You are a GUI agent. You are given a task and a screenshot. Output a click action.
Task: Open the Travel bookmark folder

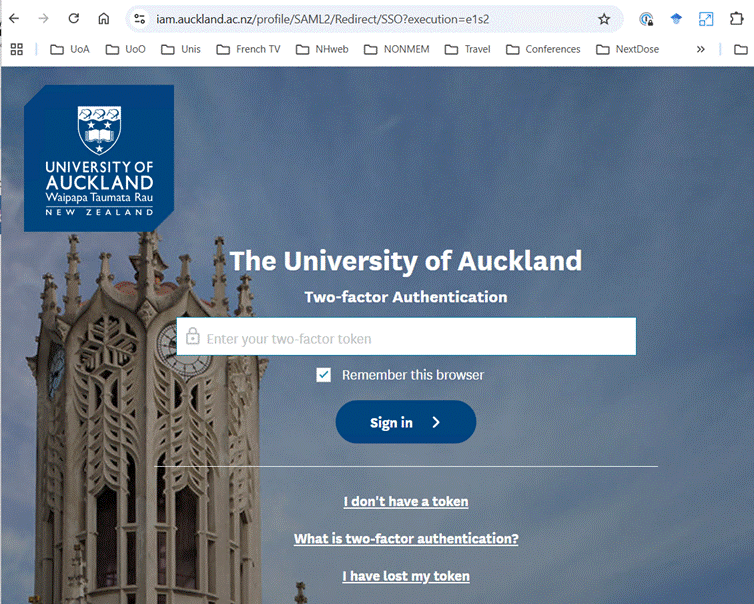click(467, 49)
